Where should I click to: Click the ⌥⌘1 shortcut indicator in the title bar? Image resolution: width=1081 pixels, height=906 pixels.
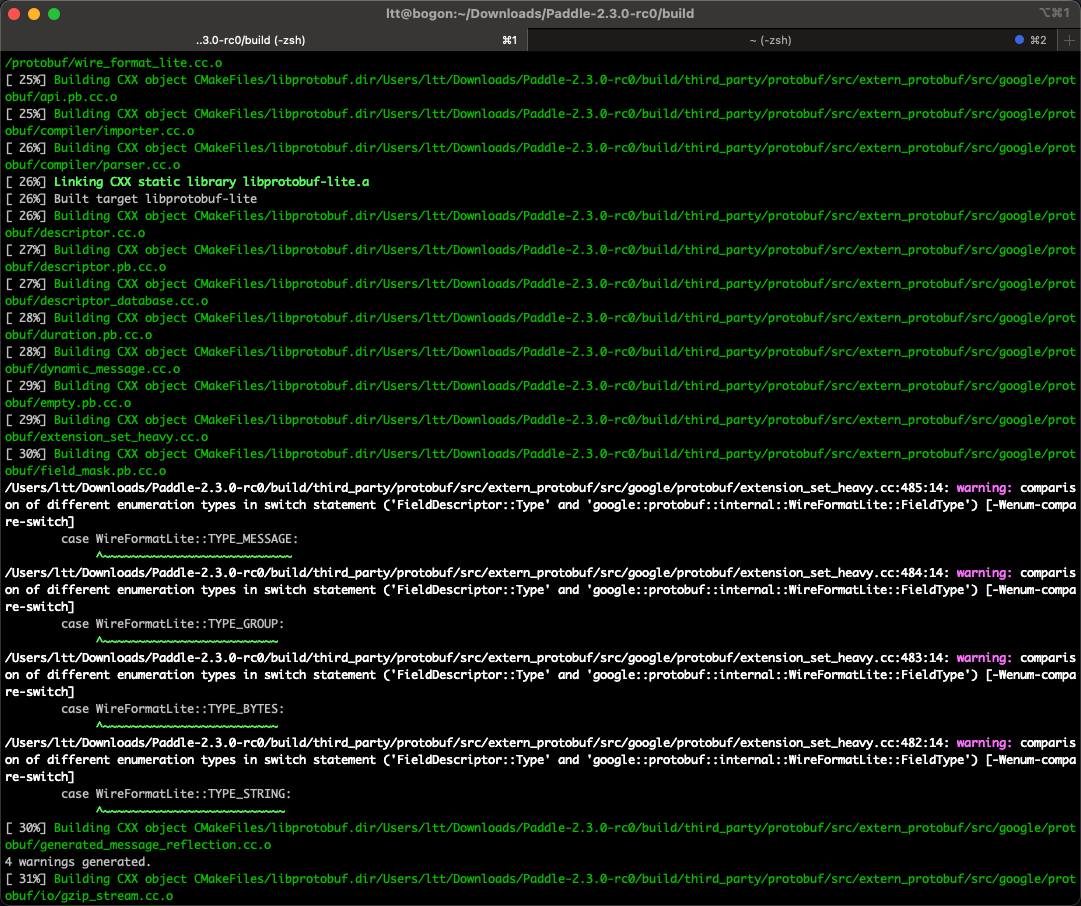pyautogui.click(x=1056, y=13)
